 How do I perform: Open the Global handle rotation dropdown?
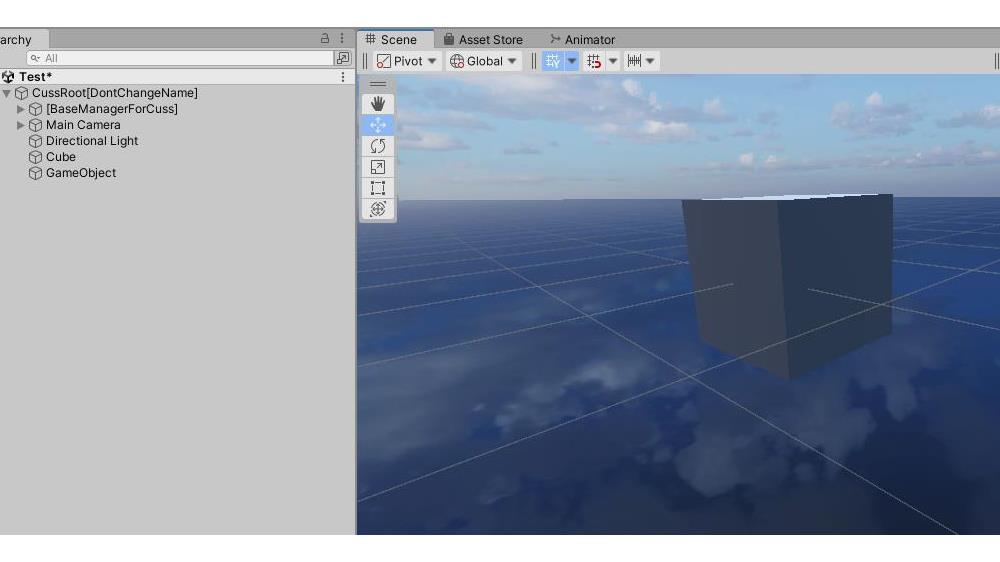(484, 61)
